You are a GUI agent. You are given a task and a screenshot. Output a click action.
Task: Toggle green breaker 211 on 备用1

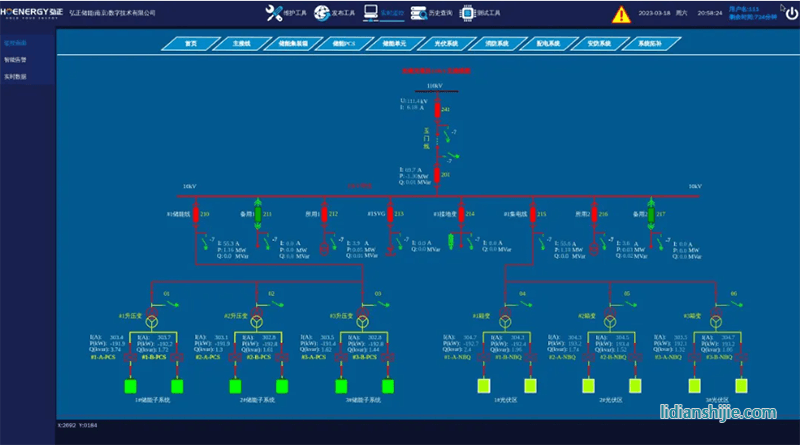pyautogui.click(x=257, y=214)
